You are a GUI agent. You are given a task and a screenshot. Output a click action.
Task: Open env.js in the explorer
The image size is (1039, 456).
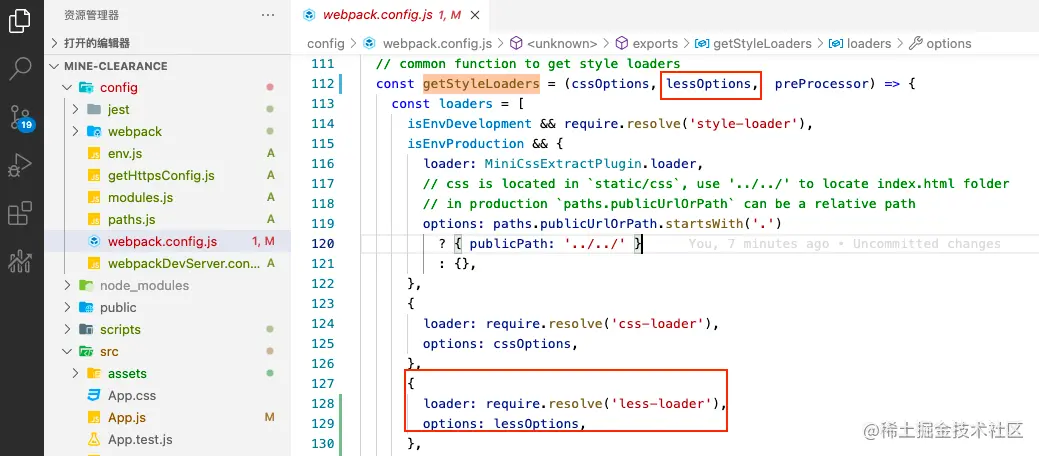coord(125,154)
